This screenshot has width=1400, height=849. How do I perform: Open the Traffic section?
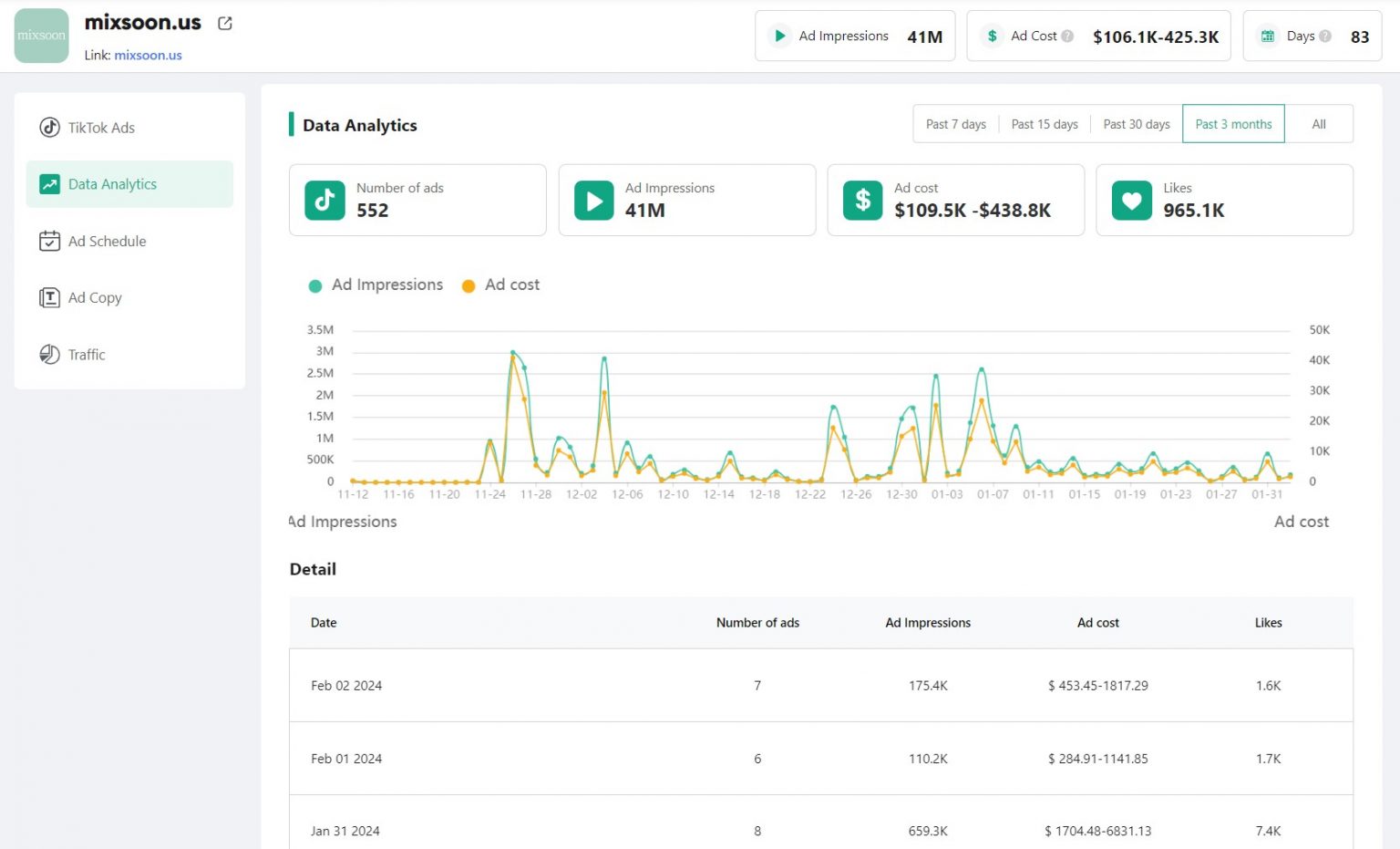tap(87, 355)
